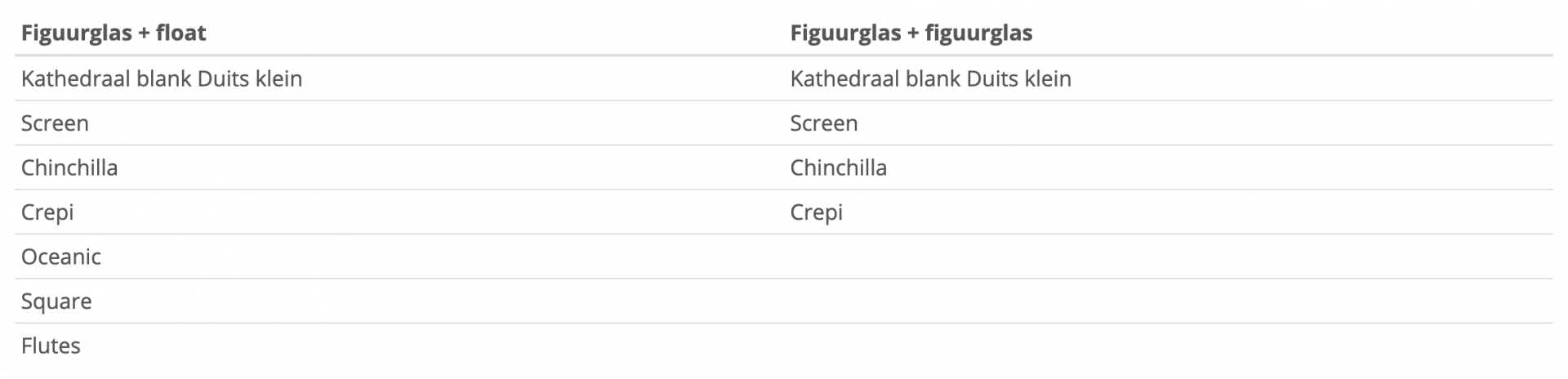Click the empty cell beside 'Oceanic'

coord(1168,256)
